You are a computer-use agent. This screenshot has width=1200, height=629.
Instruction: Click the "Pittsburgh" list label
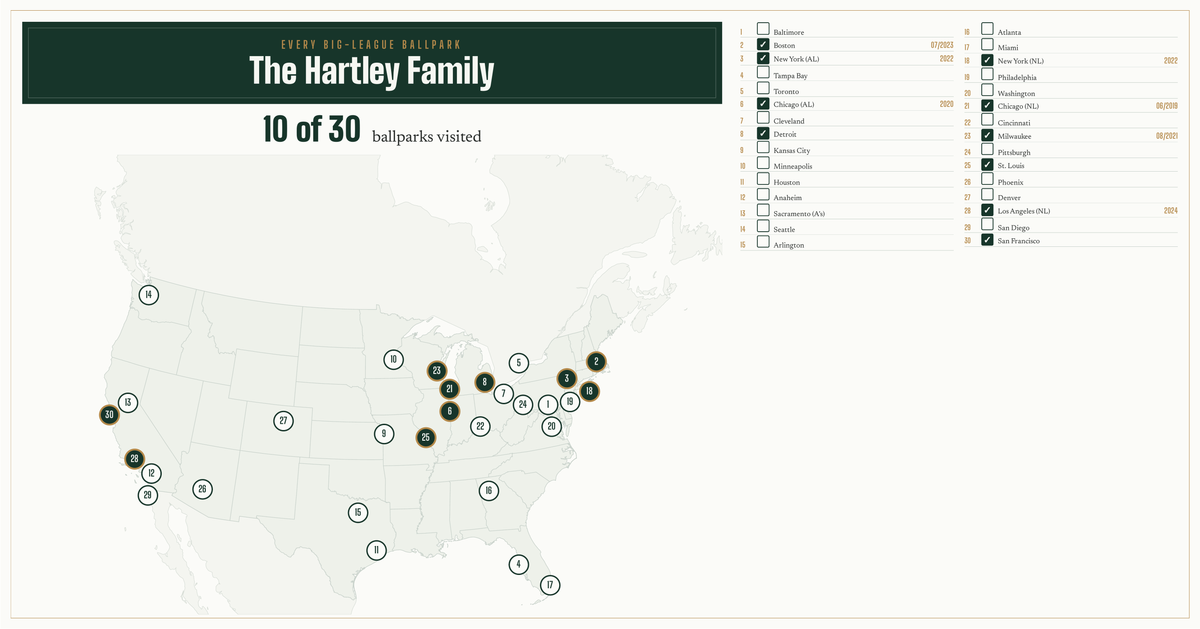pyautogui.click(x=1015, y=152)
